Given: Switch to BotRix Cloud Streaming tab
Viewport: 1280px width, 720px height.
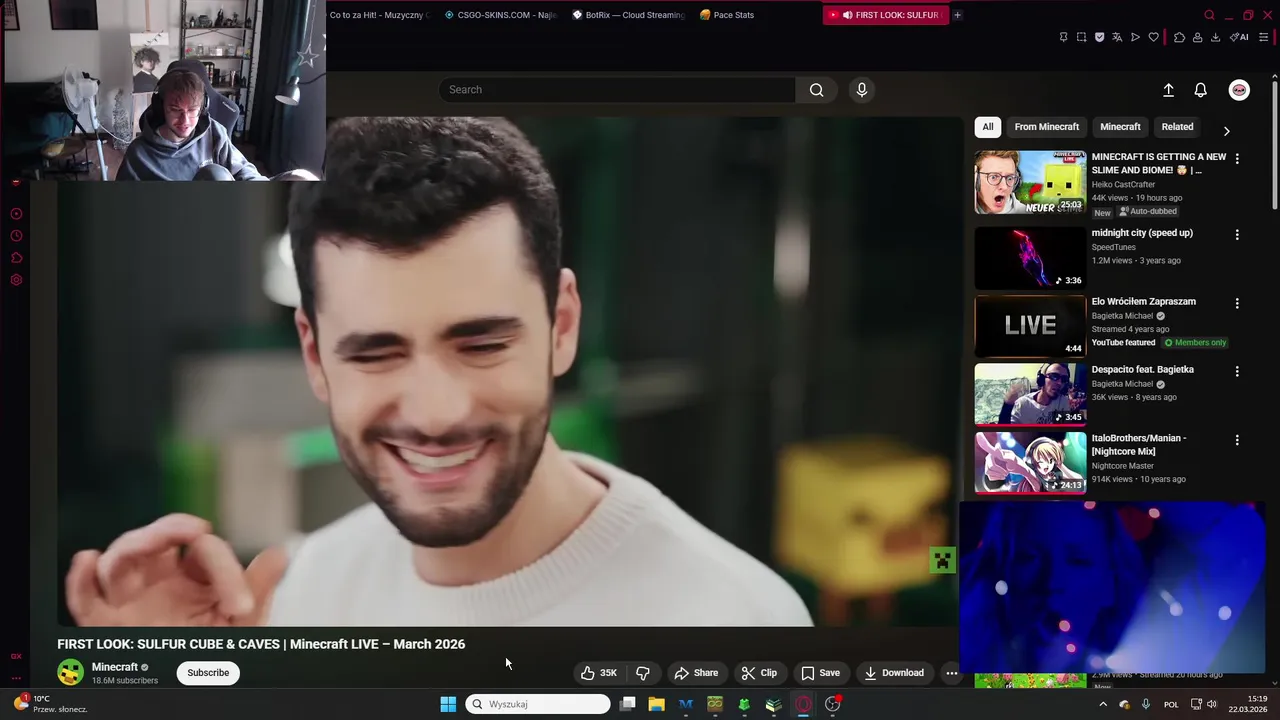Looking at the screenshot, I should [628, 15].
